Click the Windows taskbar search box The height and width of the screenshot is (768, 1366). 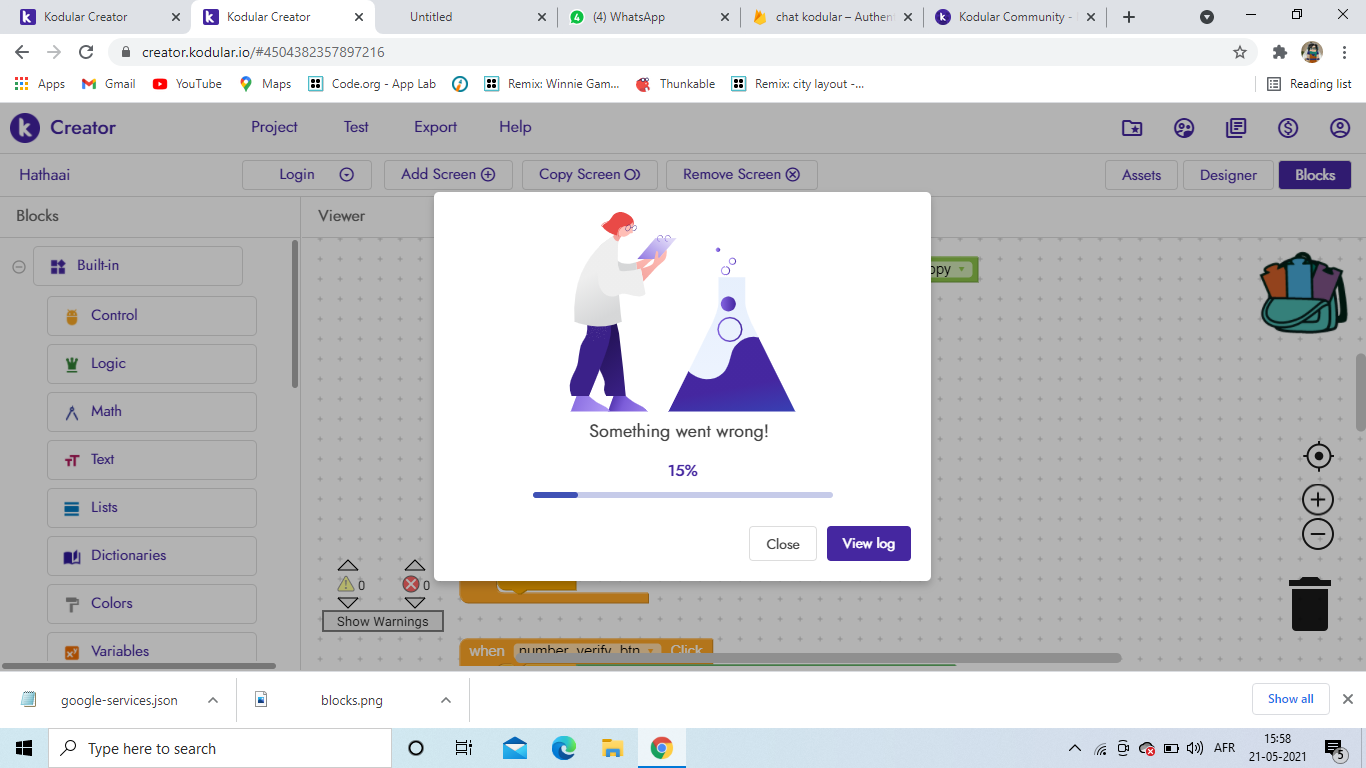220,748
